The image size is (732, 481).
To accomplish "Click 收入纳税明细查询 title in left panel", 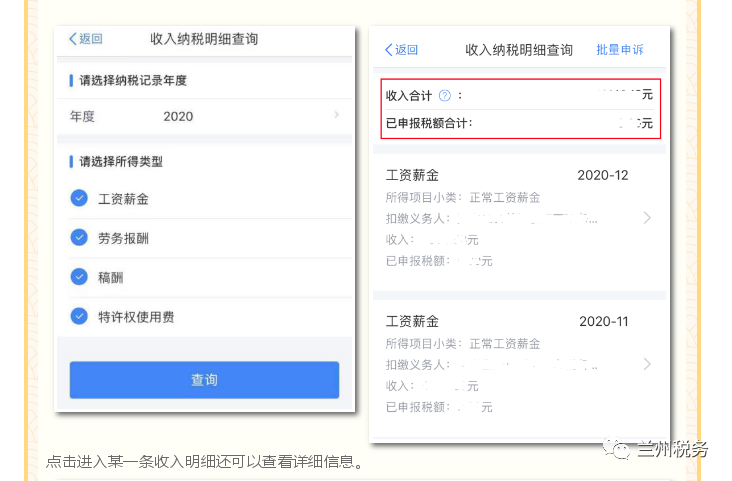I will point(204,39).
